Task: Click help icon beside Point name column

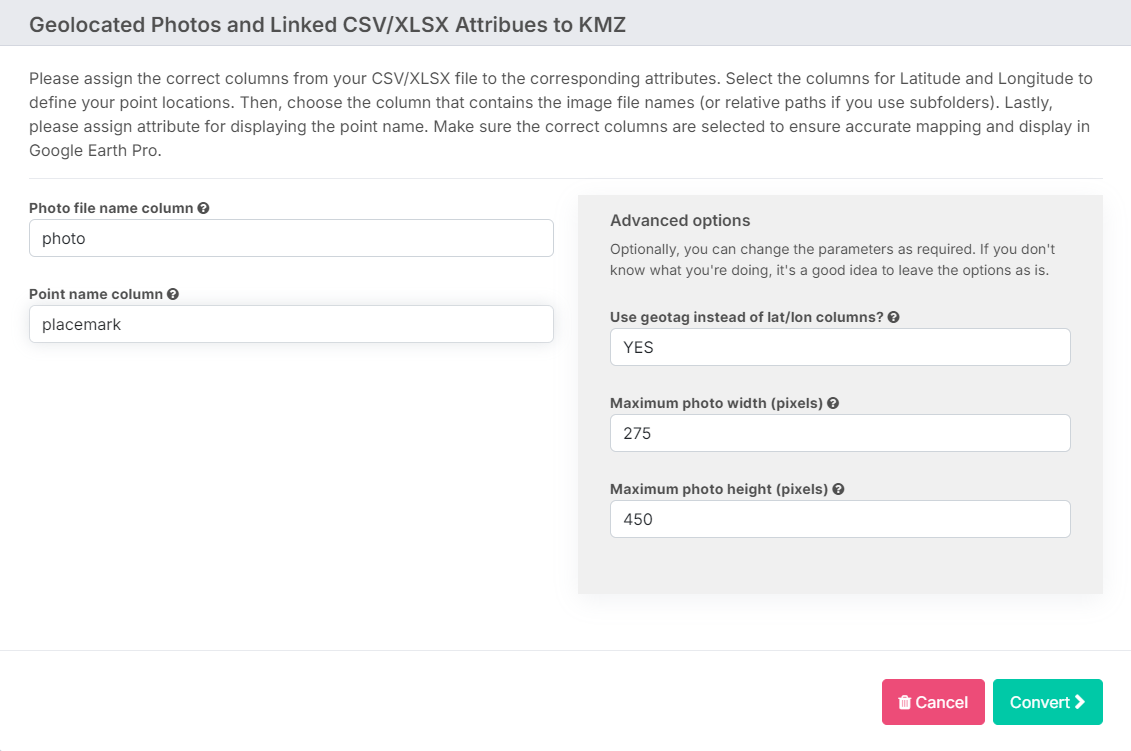Action: pos(172,294)
